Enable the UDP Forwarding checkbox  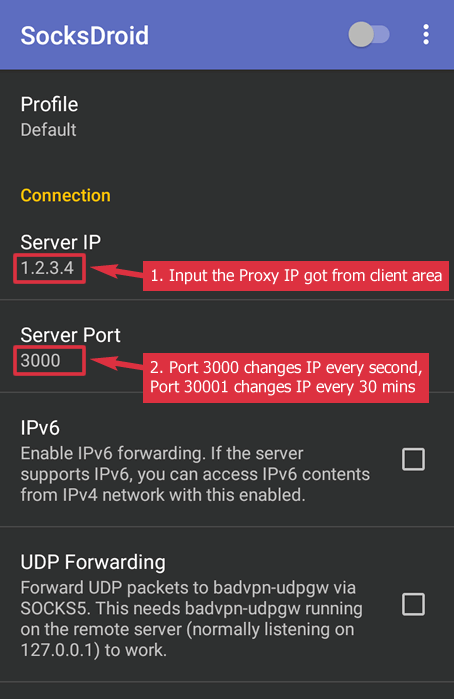(413, 604)
